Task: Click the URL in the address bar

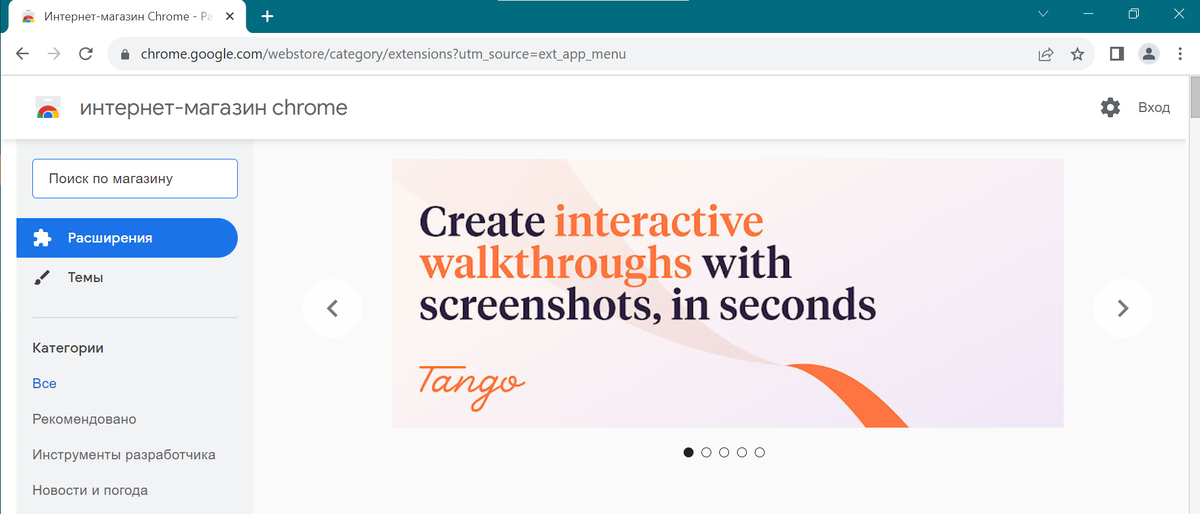Action: click(x=383, y=54)
